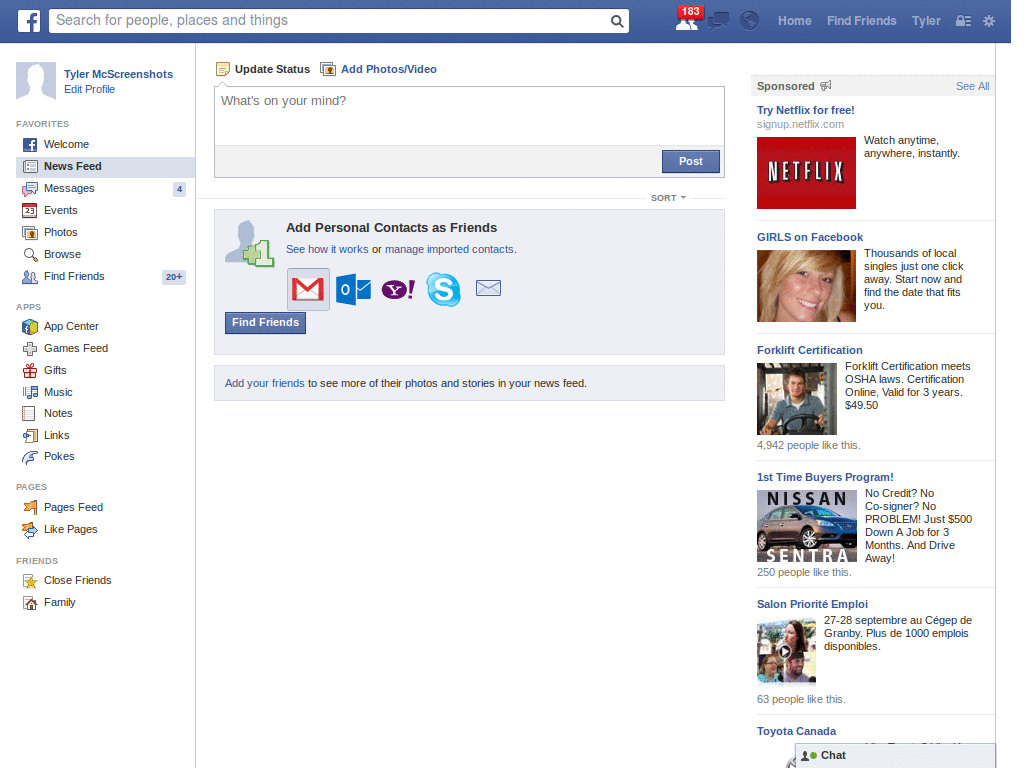Image resolution: width=1024 pixels, height=768 pixels.
Task: Click the Family house icon
Action: (30, 603)
